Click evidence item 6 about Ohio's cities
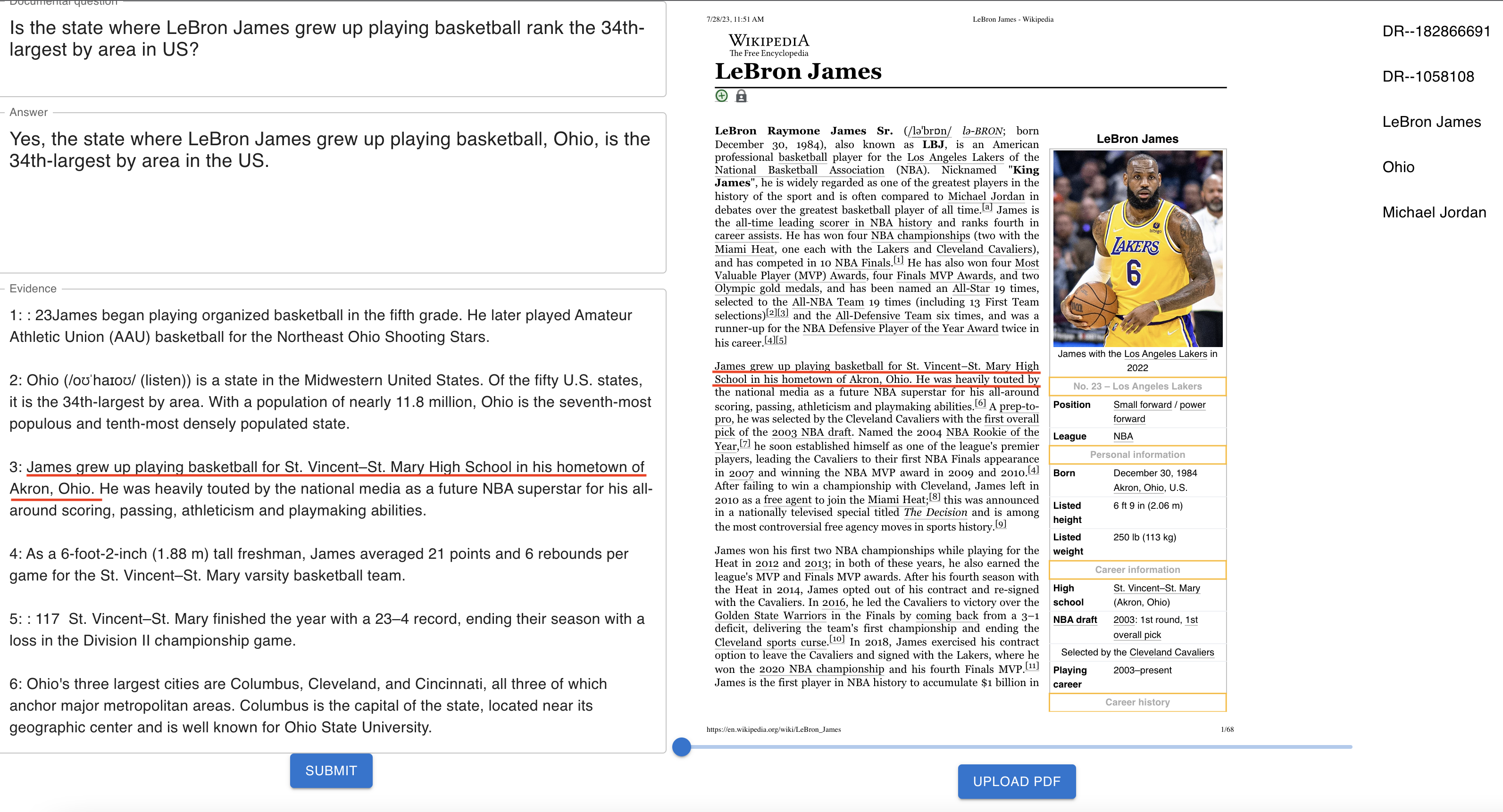1503x812 pixels. pos(308,705)
